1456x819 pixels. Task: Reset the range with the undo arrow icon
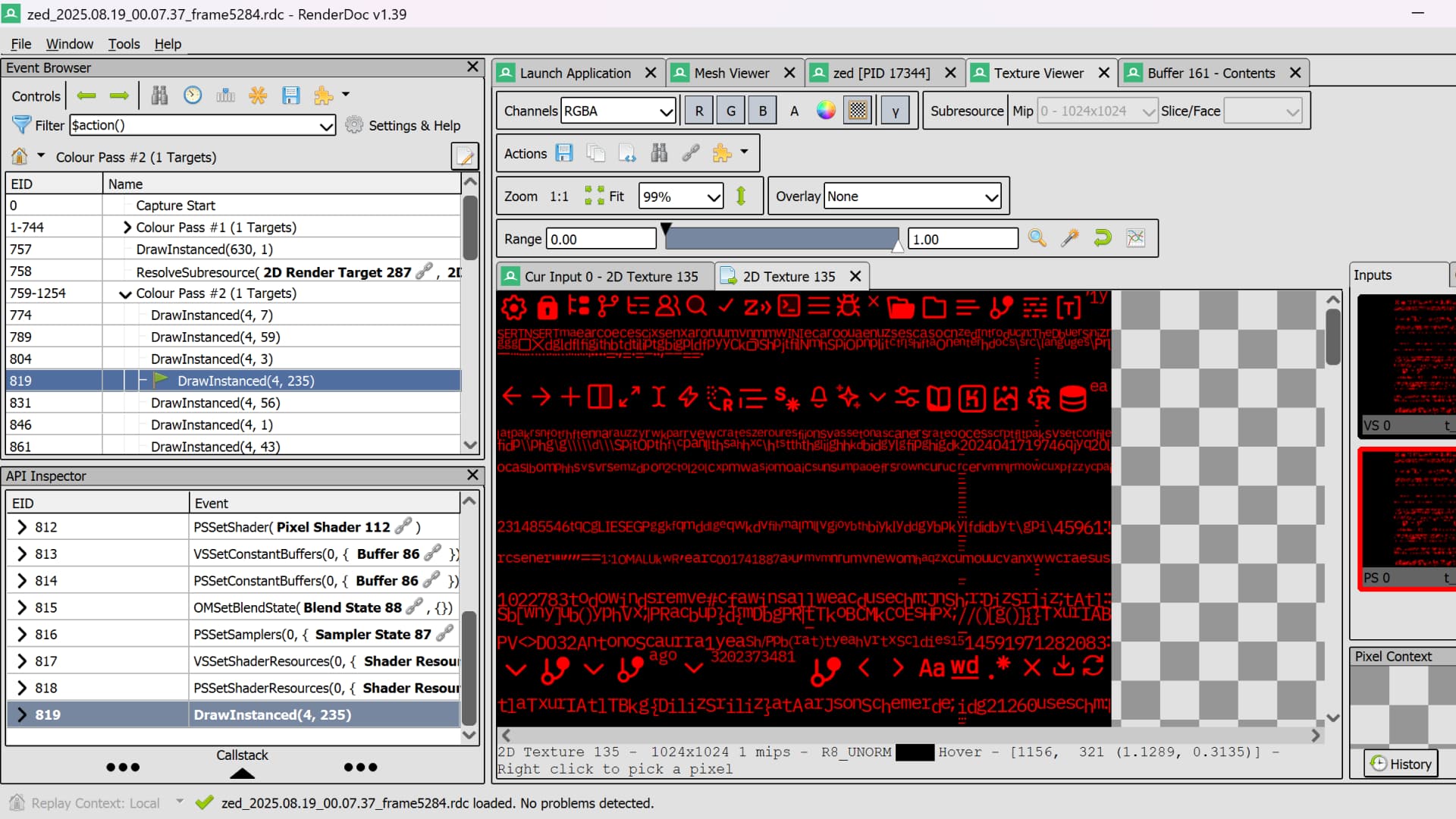point(1102,237)
